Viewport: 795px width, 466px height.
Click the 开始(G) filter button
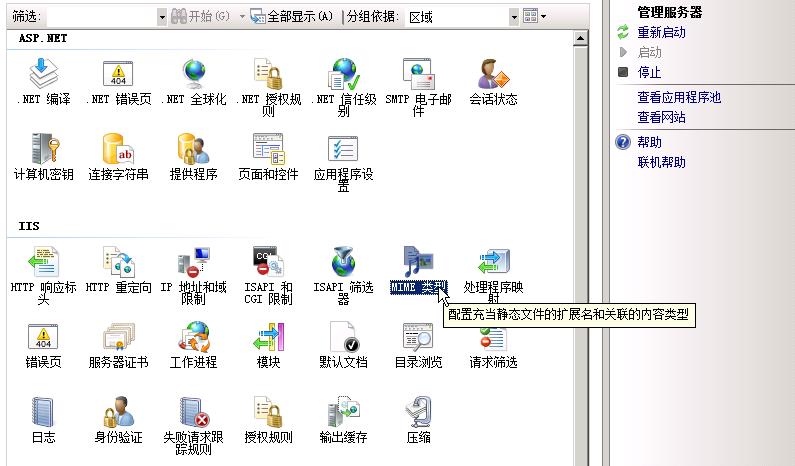pos(200,17)
